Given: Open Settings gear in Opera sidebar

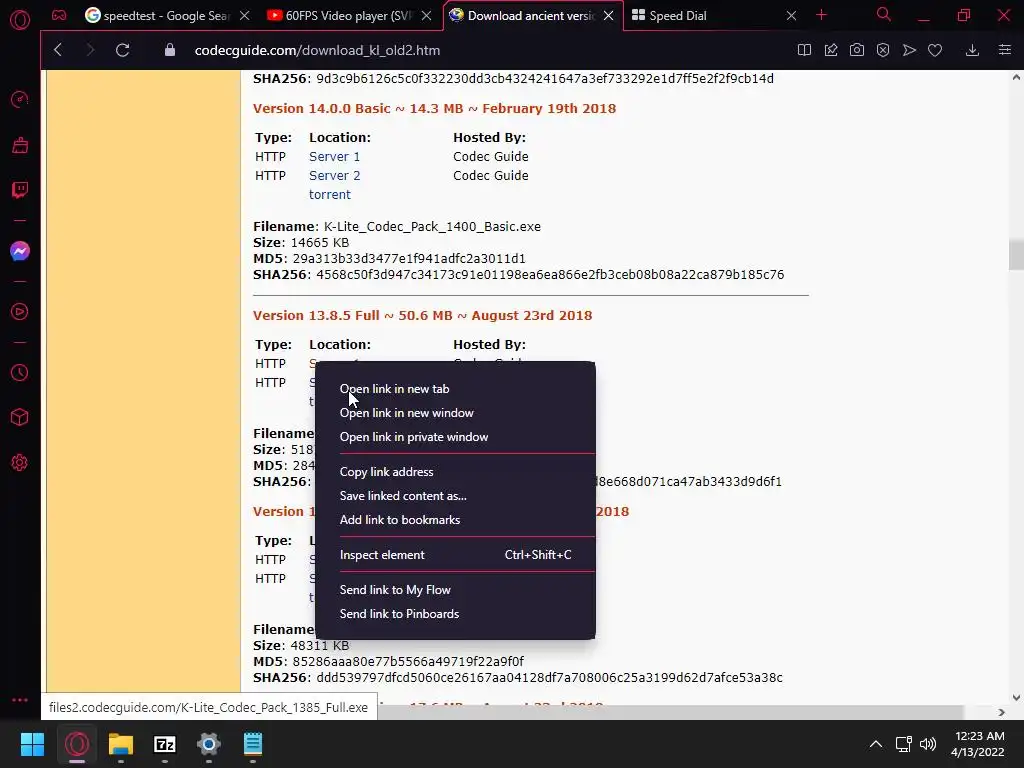Looking at the screenshot, I should (x=20, y=462).
